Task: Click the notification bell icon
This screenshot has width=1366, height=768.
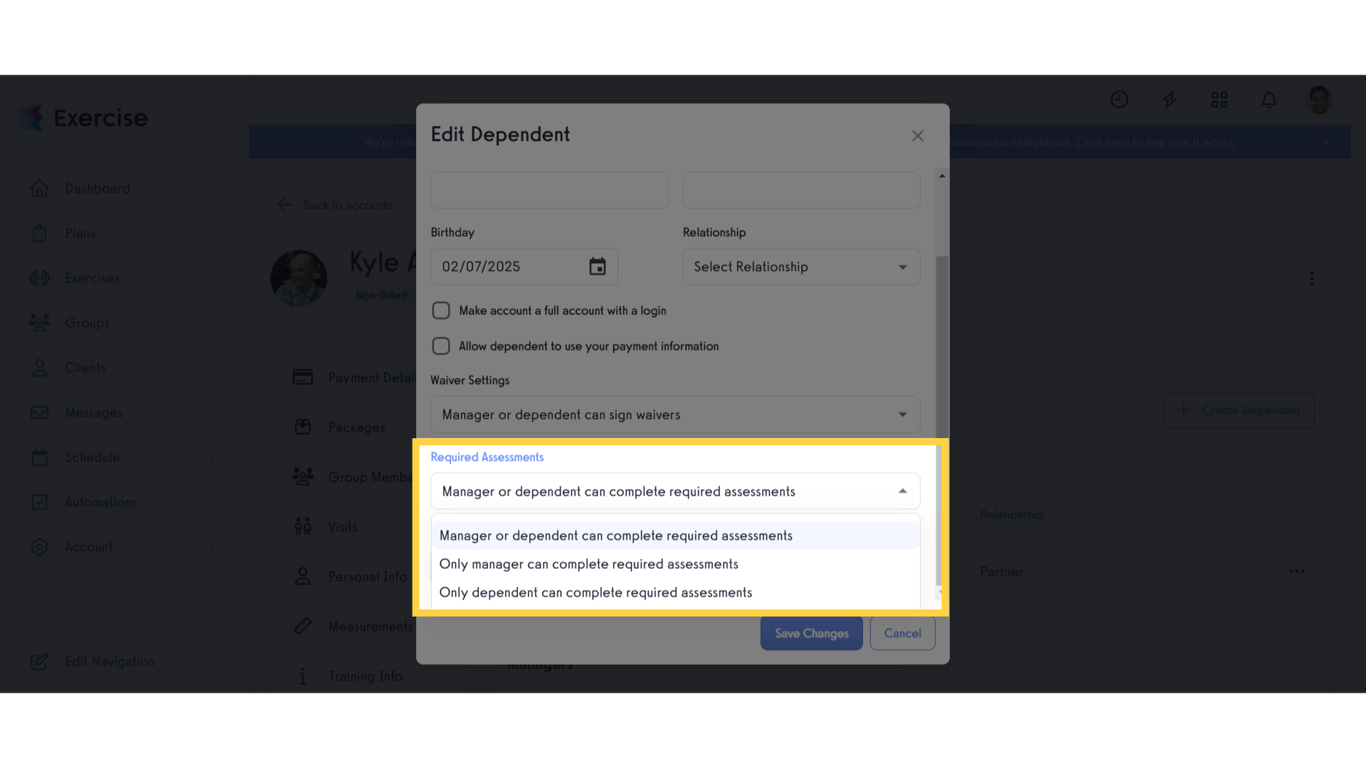Action: pos(1269,100)
